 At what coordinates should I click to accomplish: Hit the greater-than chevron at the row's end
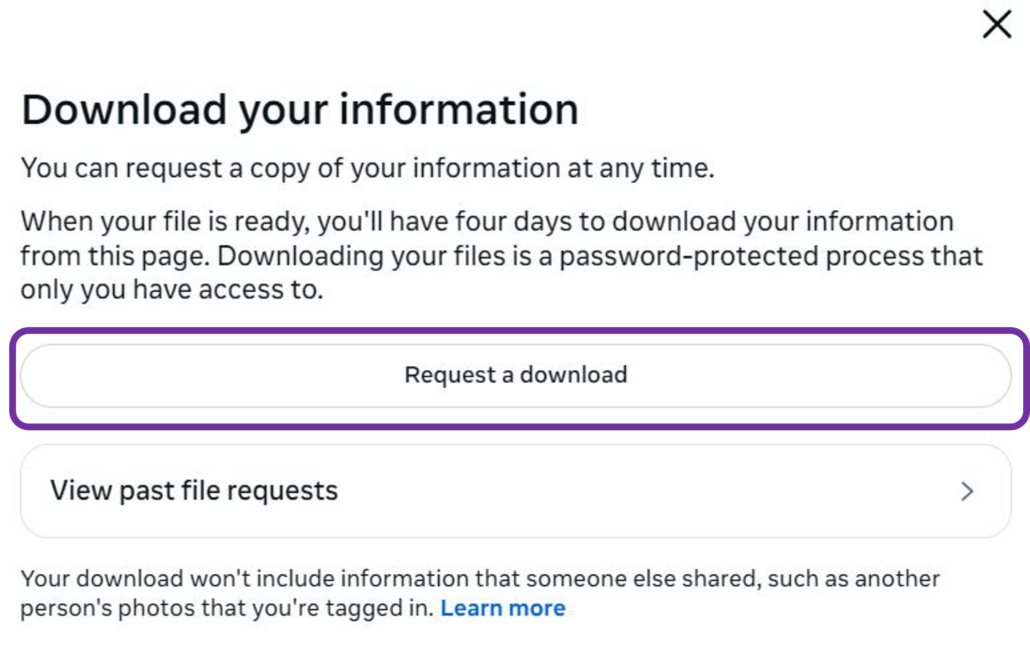967,491
